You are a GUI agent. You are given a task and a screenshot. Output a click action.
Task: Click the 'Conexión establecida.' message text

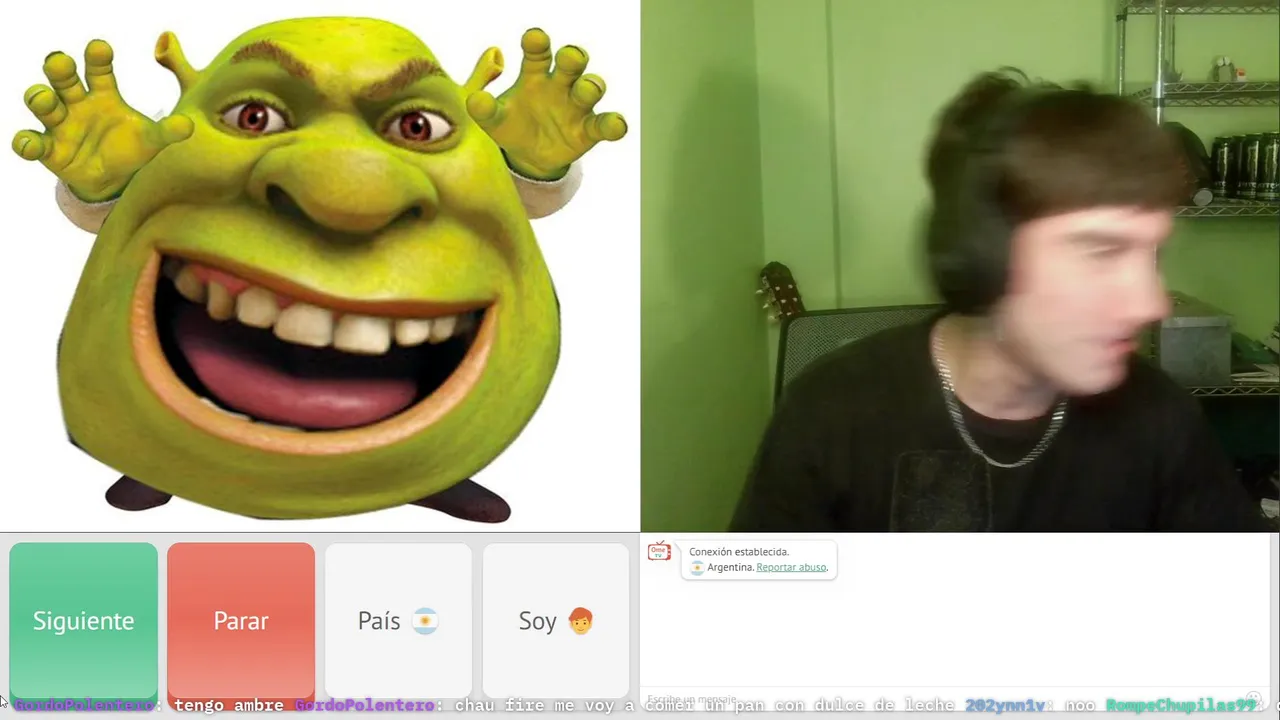click(739, 552)
